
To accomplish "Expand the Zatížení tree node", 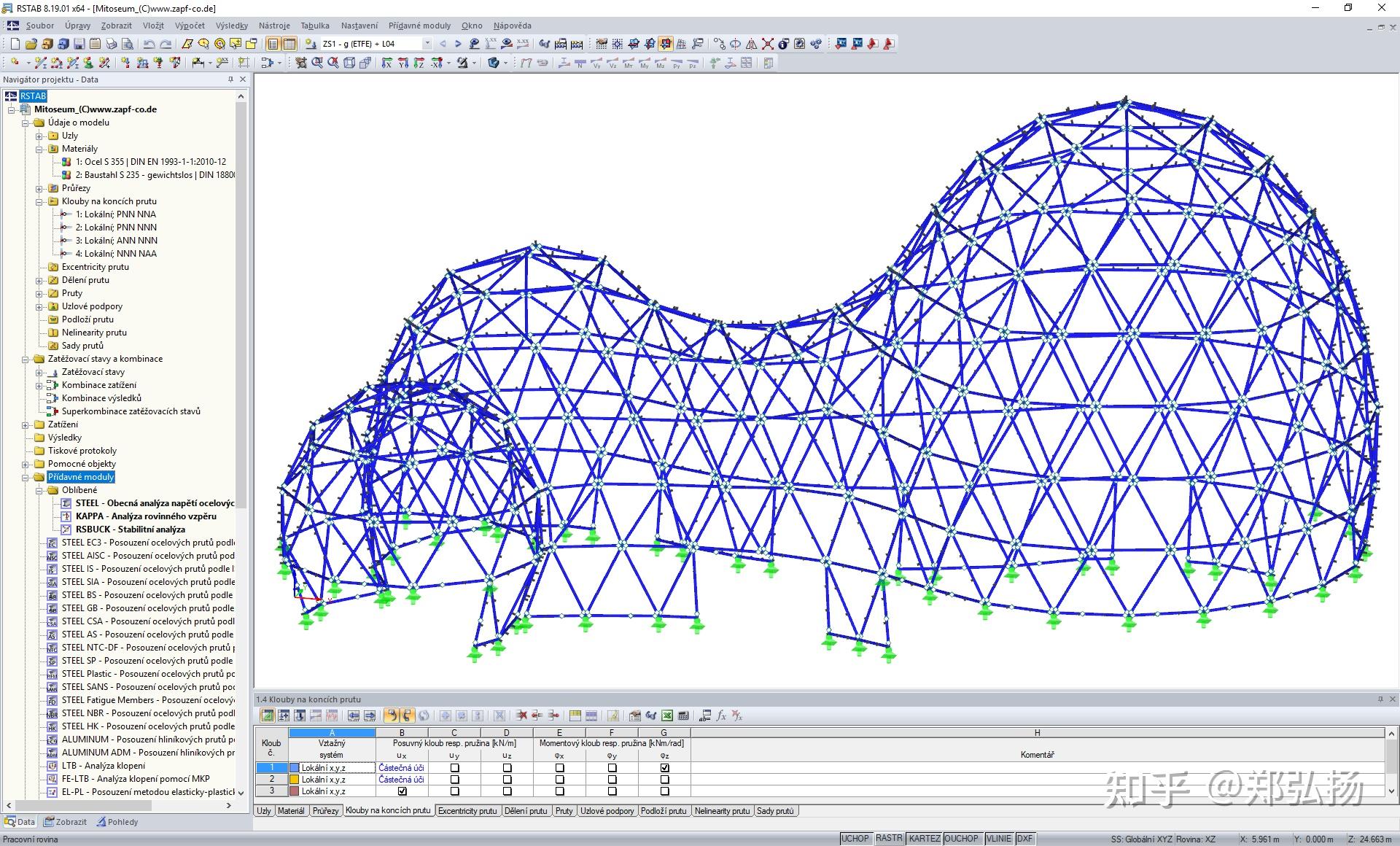I will tap(26, 424).
